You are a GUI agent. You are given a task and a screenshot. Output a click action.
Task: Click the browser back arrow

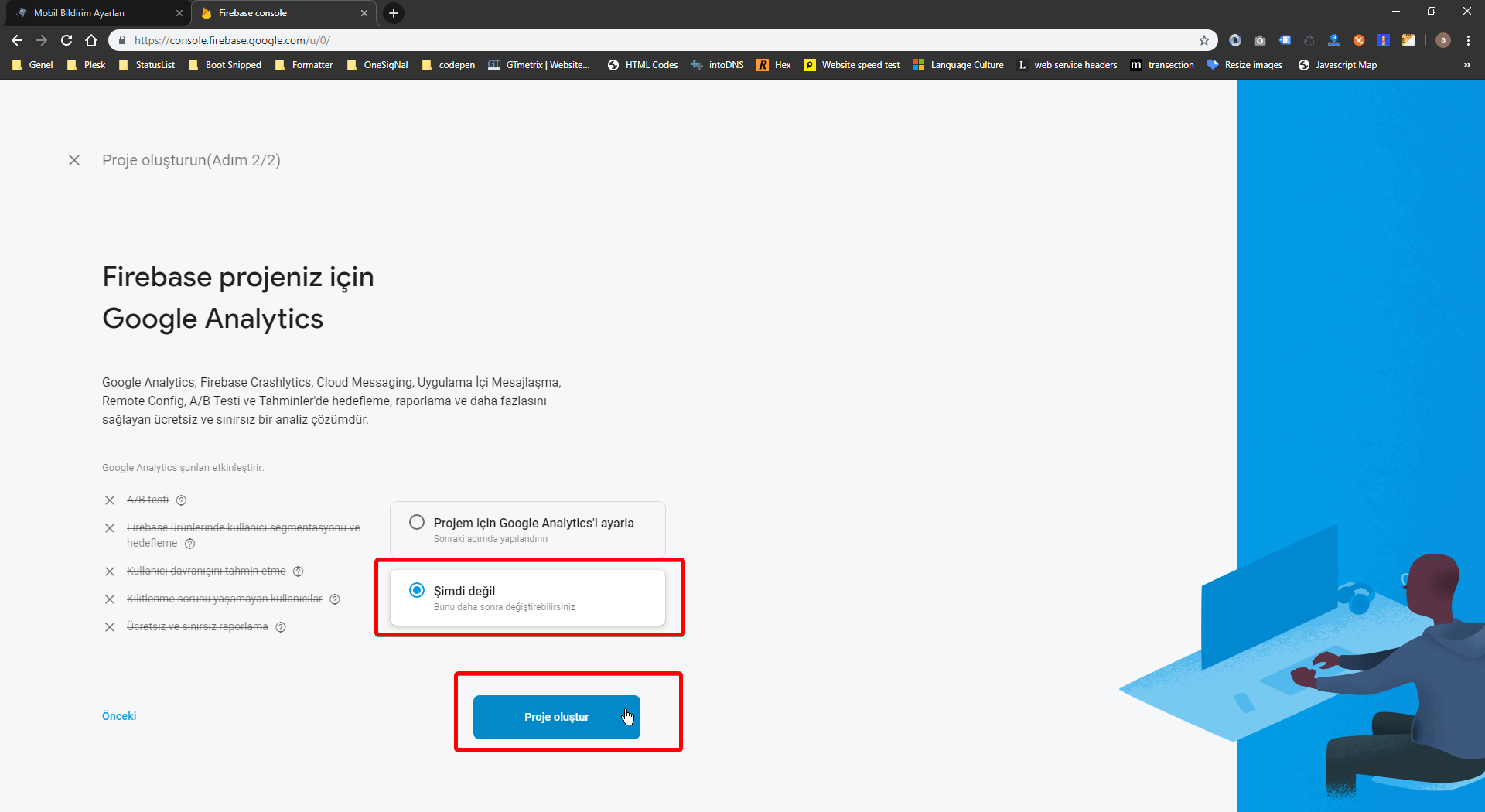(17, 40)
